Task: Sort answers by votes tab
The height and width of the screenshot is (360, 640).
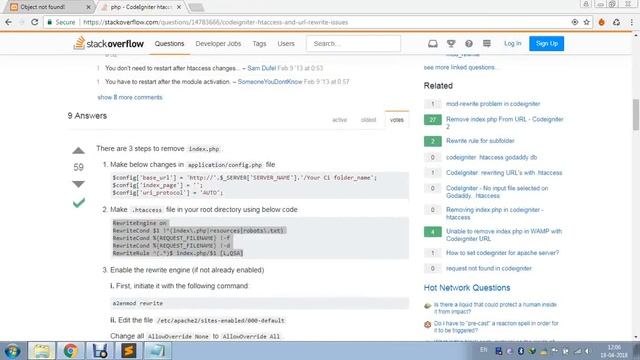Action: 397,120
